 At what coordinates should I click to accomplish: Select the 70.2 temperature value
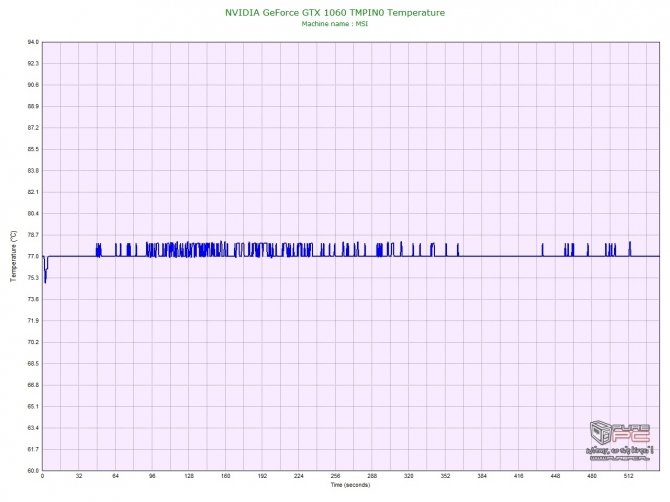point(33,342)
